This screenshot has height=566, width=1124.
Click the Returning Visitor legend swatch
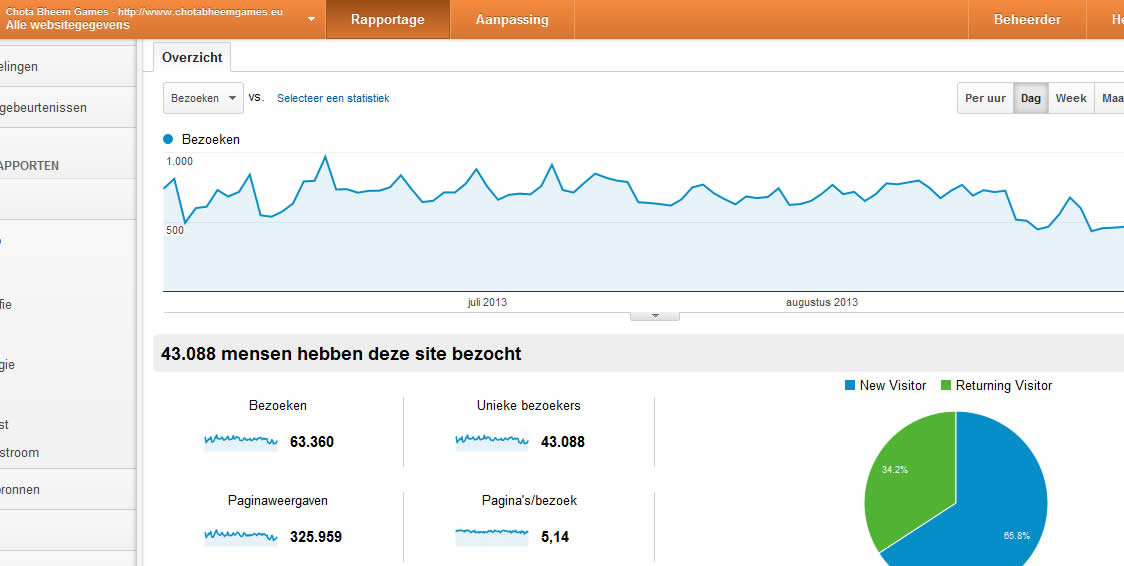tap(946, 385)
